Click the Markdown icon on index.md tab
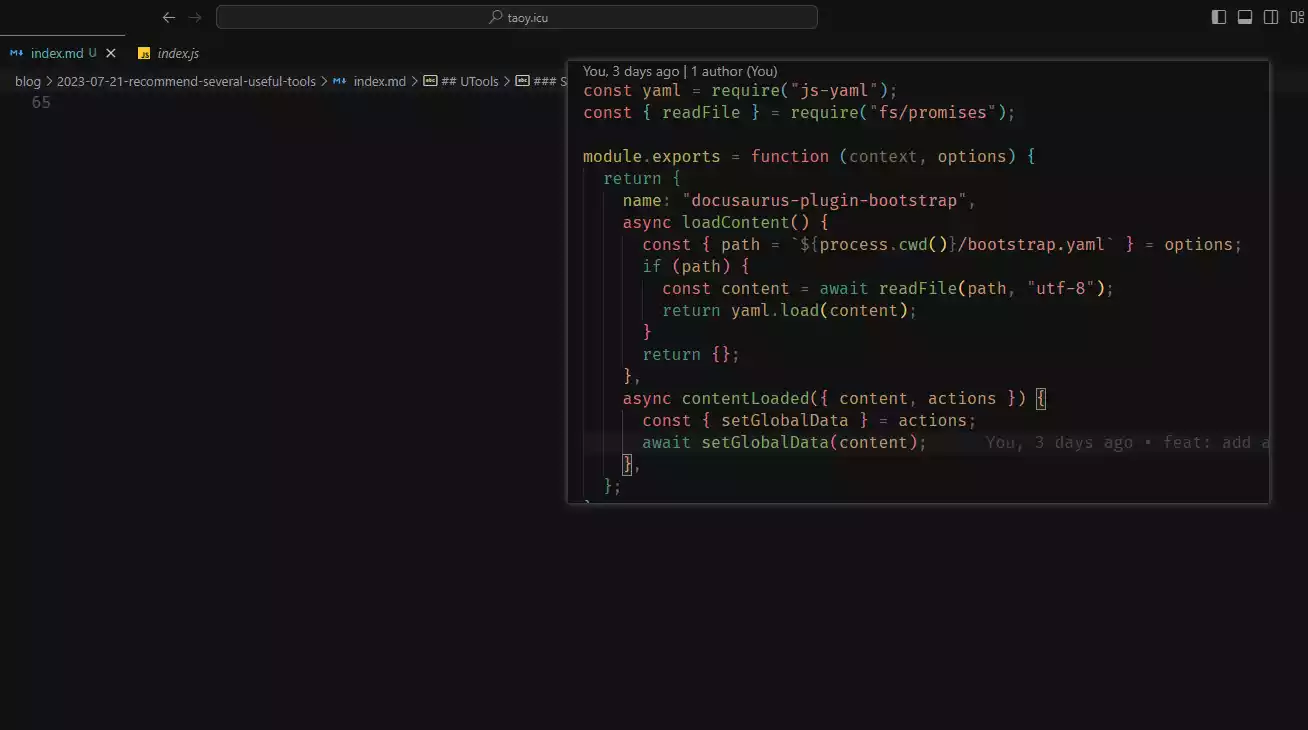The width and height of the screenshot is (1308, 730). pyautogui.click(x=17, y=53)
